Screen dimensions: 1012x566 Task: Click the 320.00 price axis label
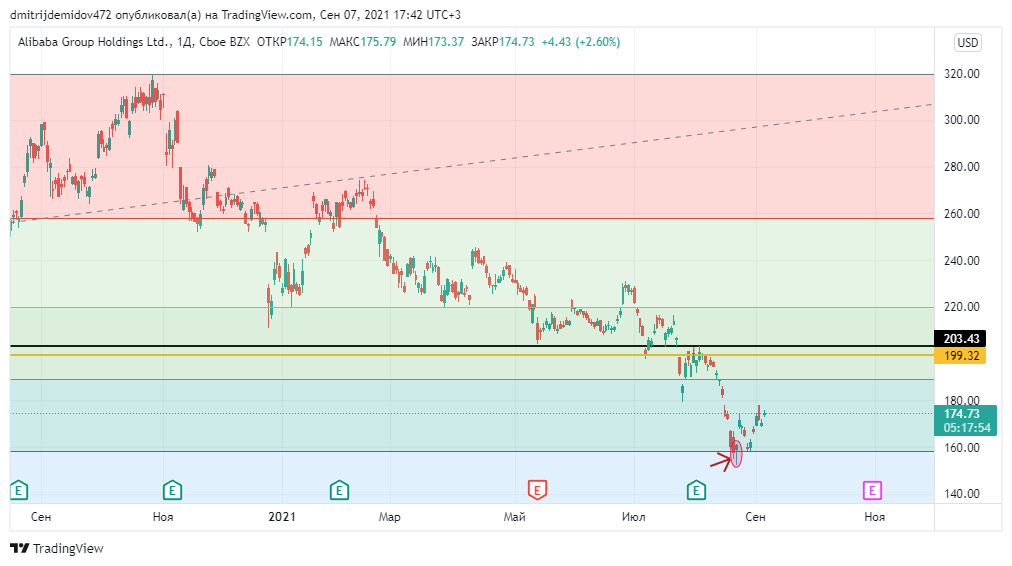[962, 74]
